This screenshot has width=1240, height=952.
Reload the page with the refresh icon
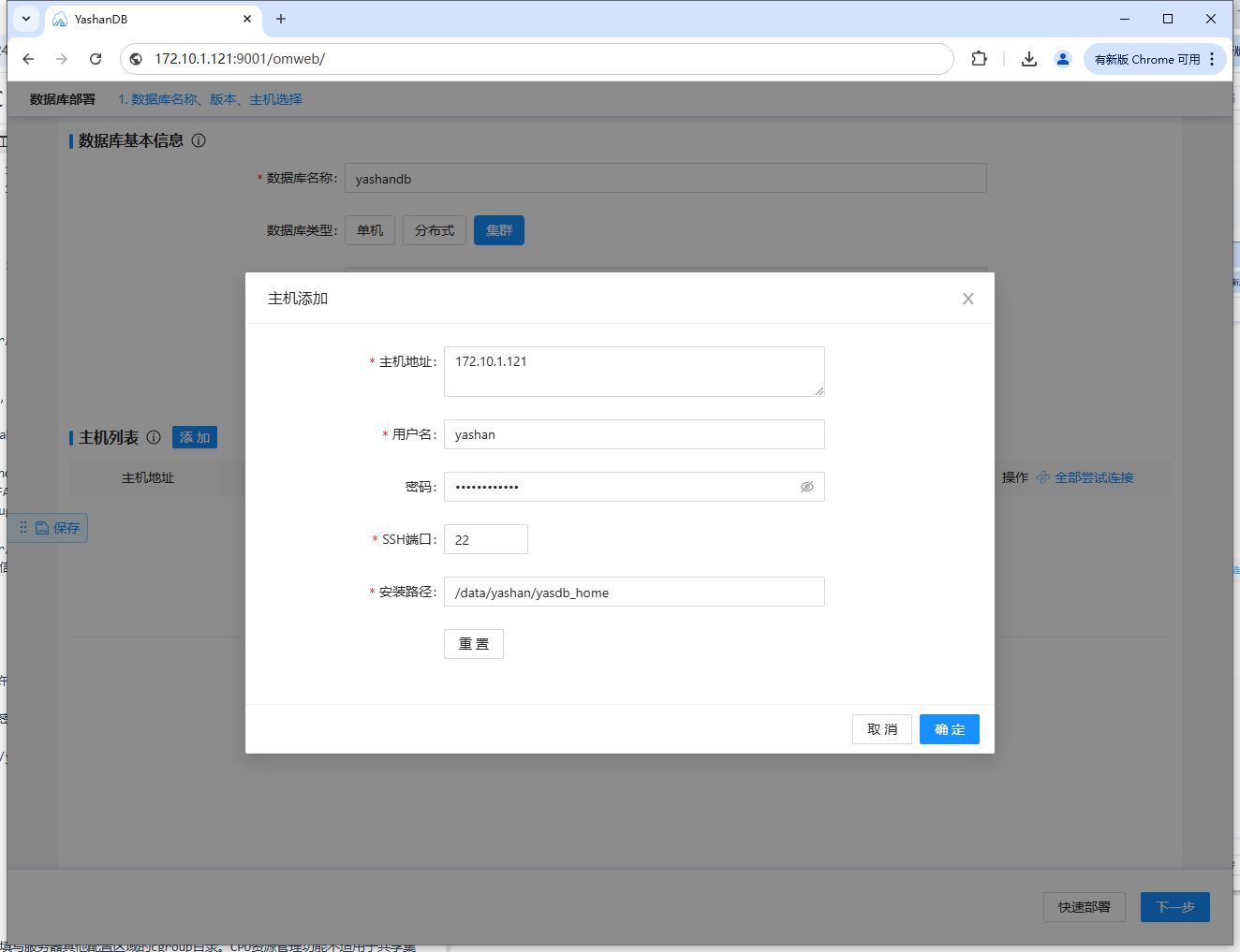coord(96,59)
